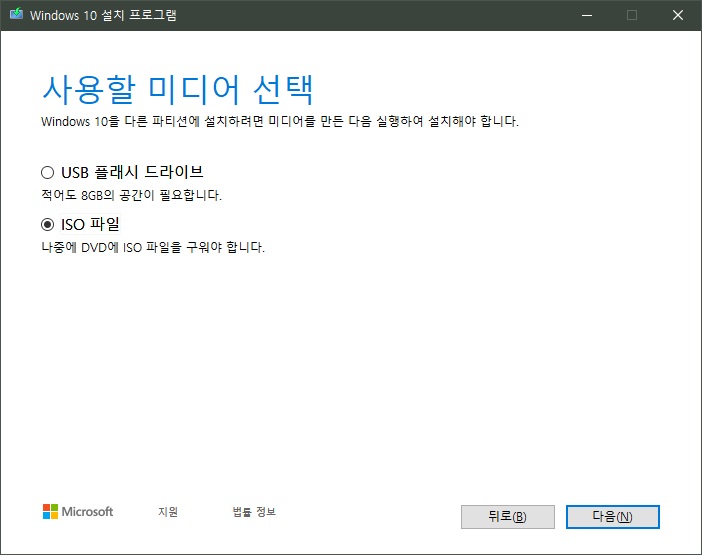The image size is (702, 555).
Task: Click the window title Windows 10 설치 프로그램
Action: click(103, 15)
